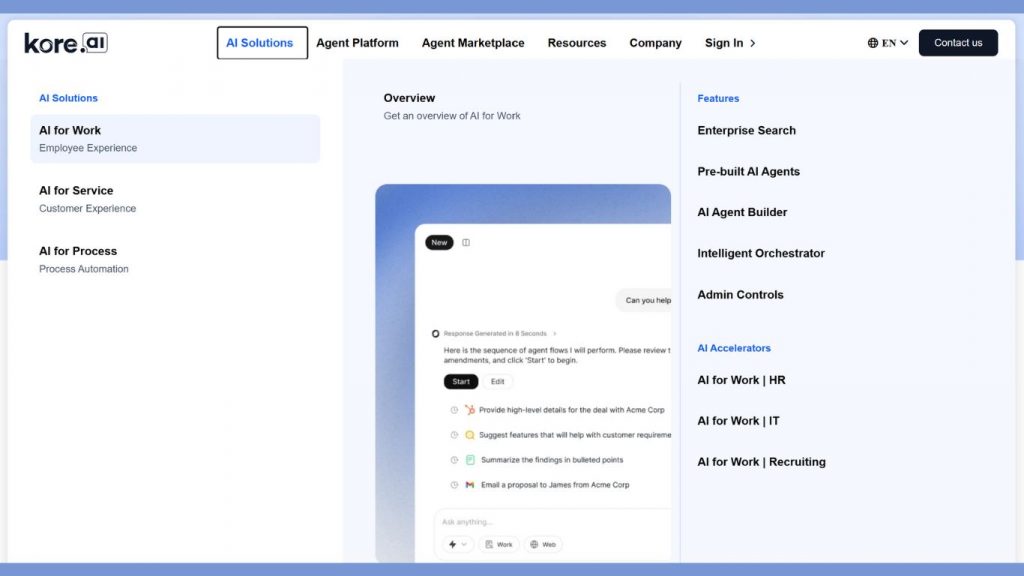Open the AI for Work | Recruiting link
The height and width of the screenshot is (576, 1024).
click(761, 461)
